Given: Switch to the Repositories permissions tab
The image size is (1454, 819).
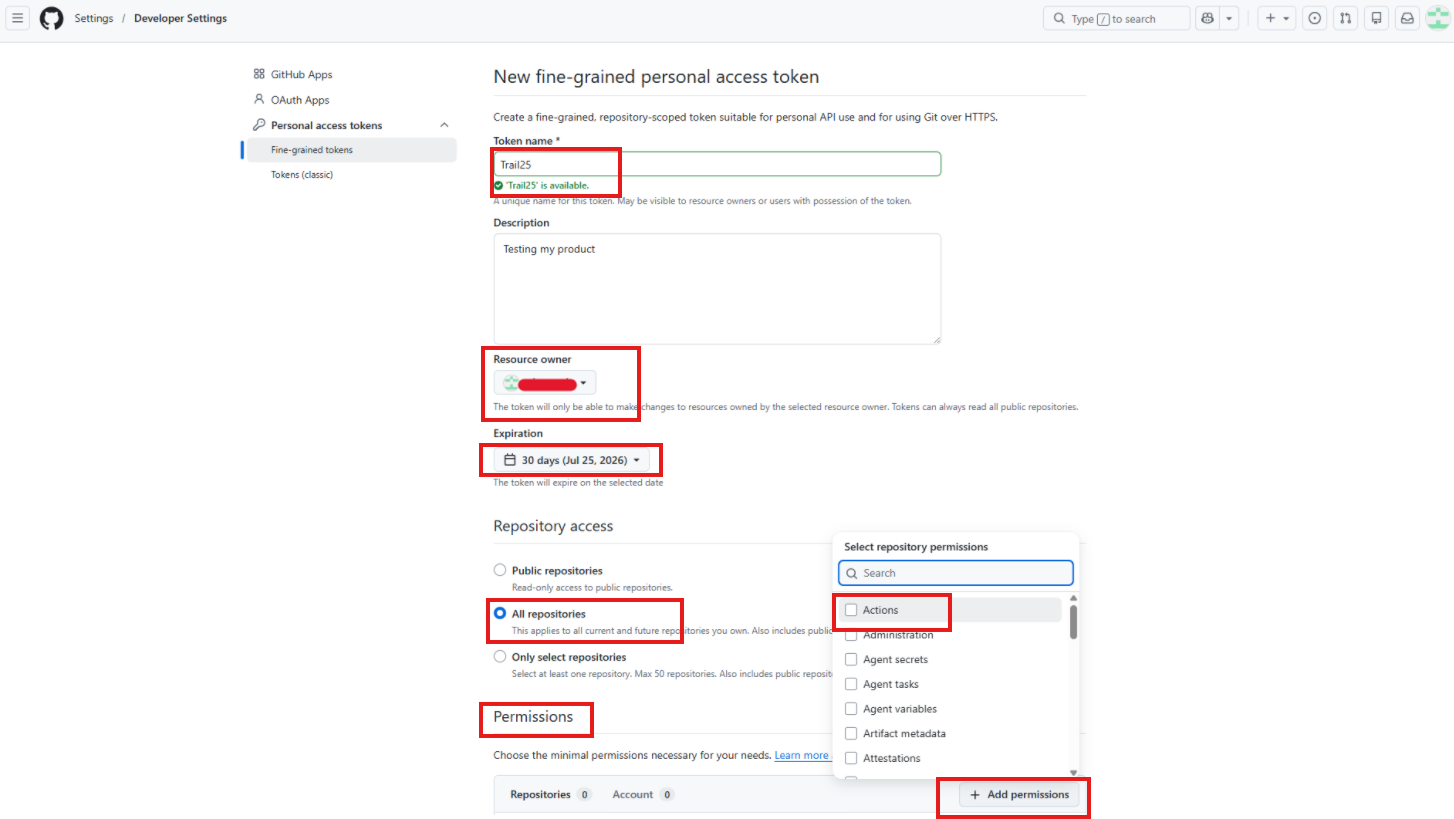Looking at the screenshot, I should (550, 794).
